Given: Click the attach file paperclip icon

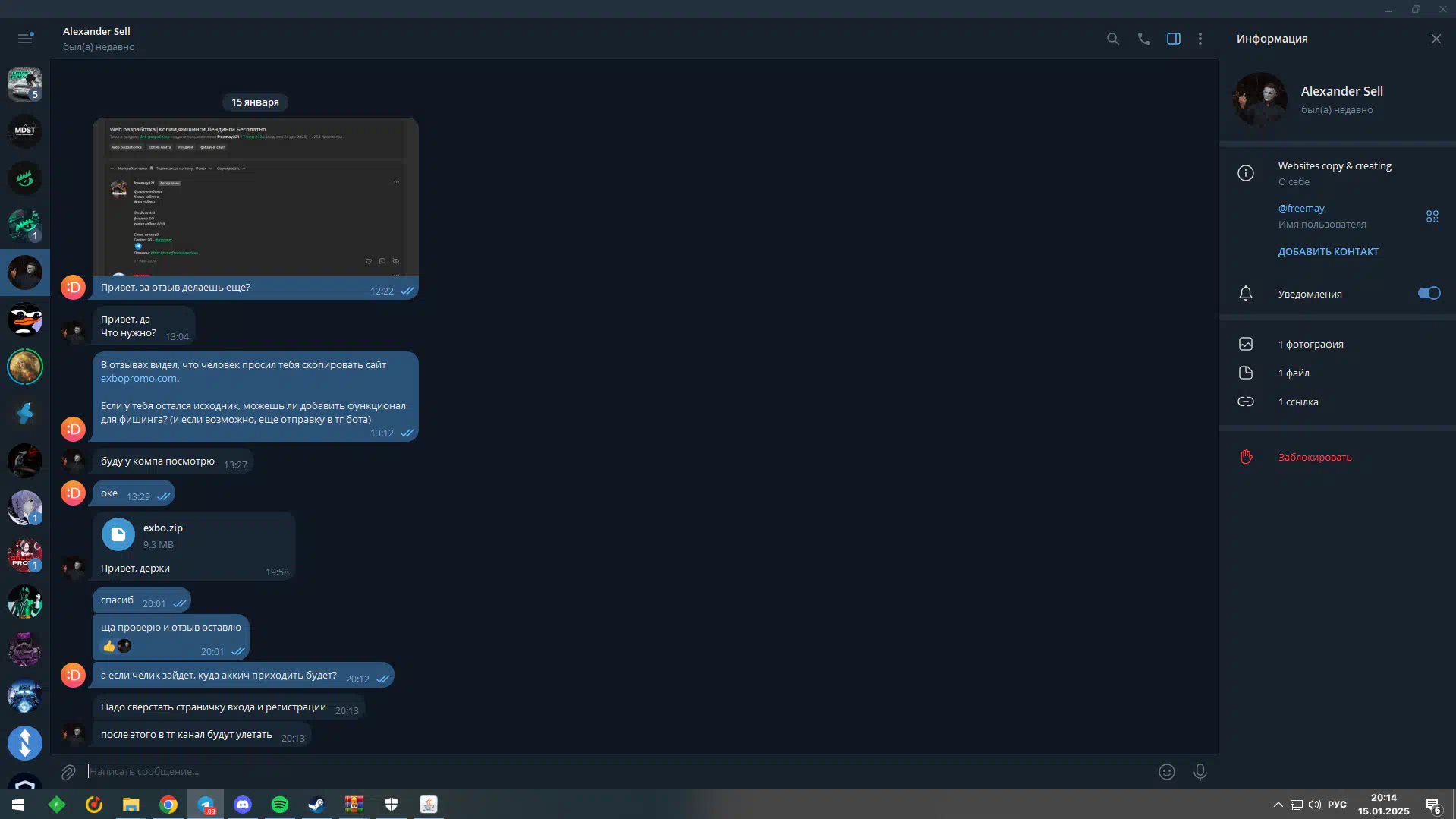Looking at the screenshot, I should click(x=68, y=772).
